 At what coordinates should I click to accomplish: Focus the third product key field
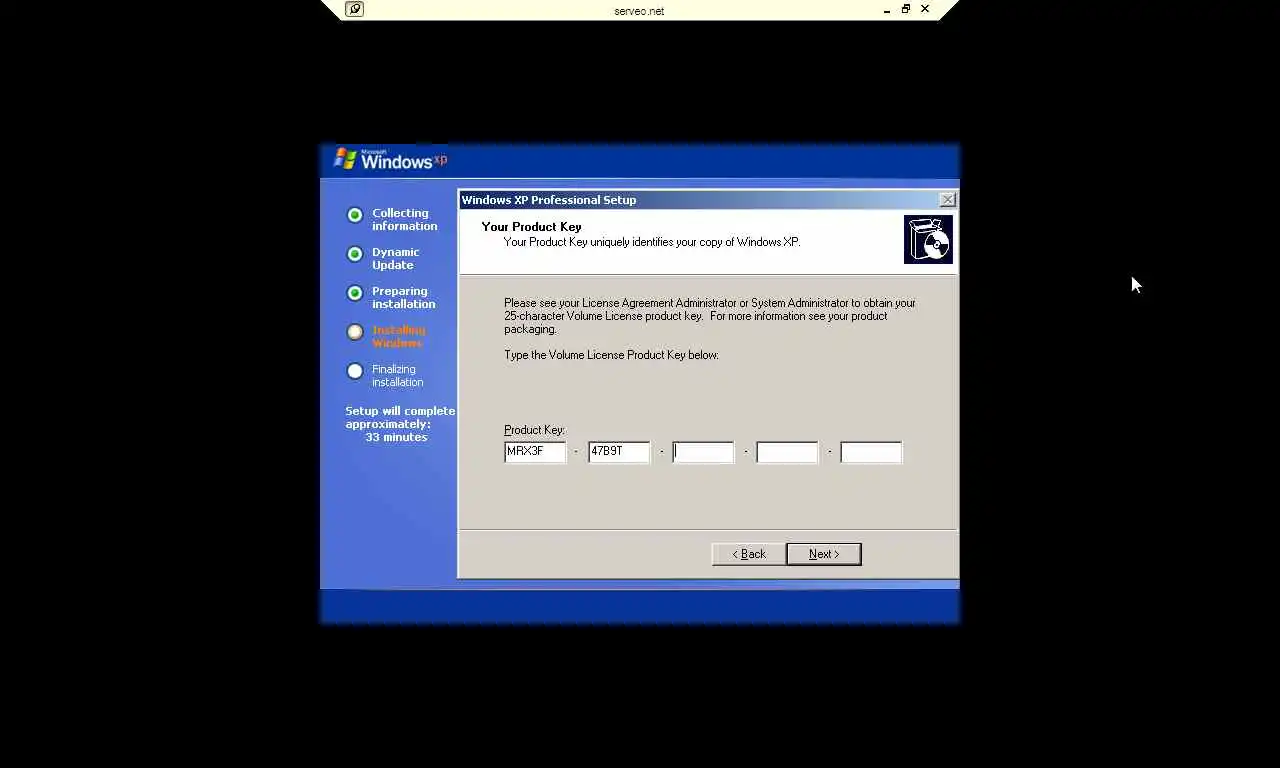(x=703, y=452)
